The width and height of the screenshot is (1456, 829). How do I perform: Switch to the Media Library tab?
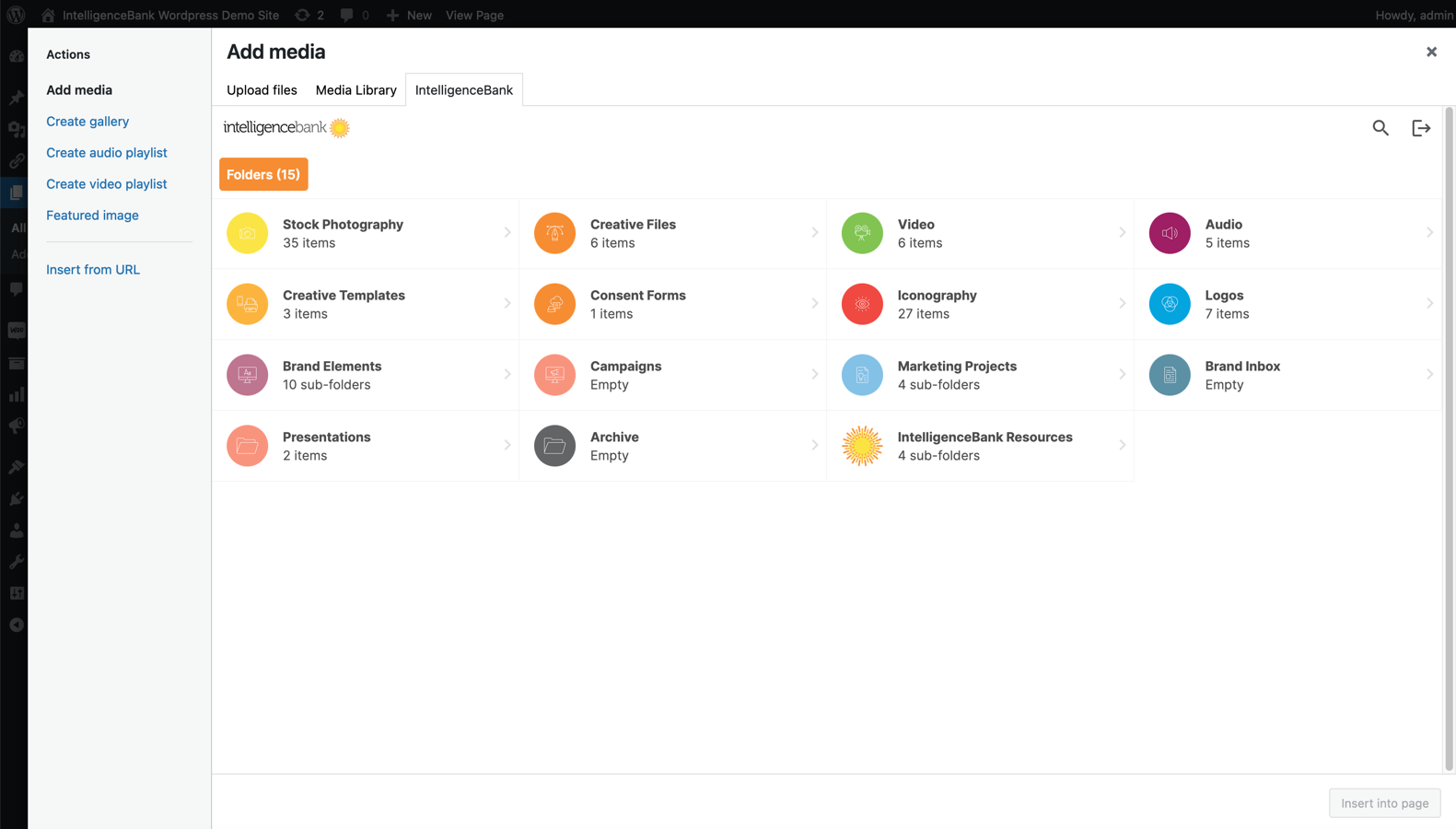[x=355, y=90]
